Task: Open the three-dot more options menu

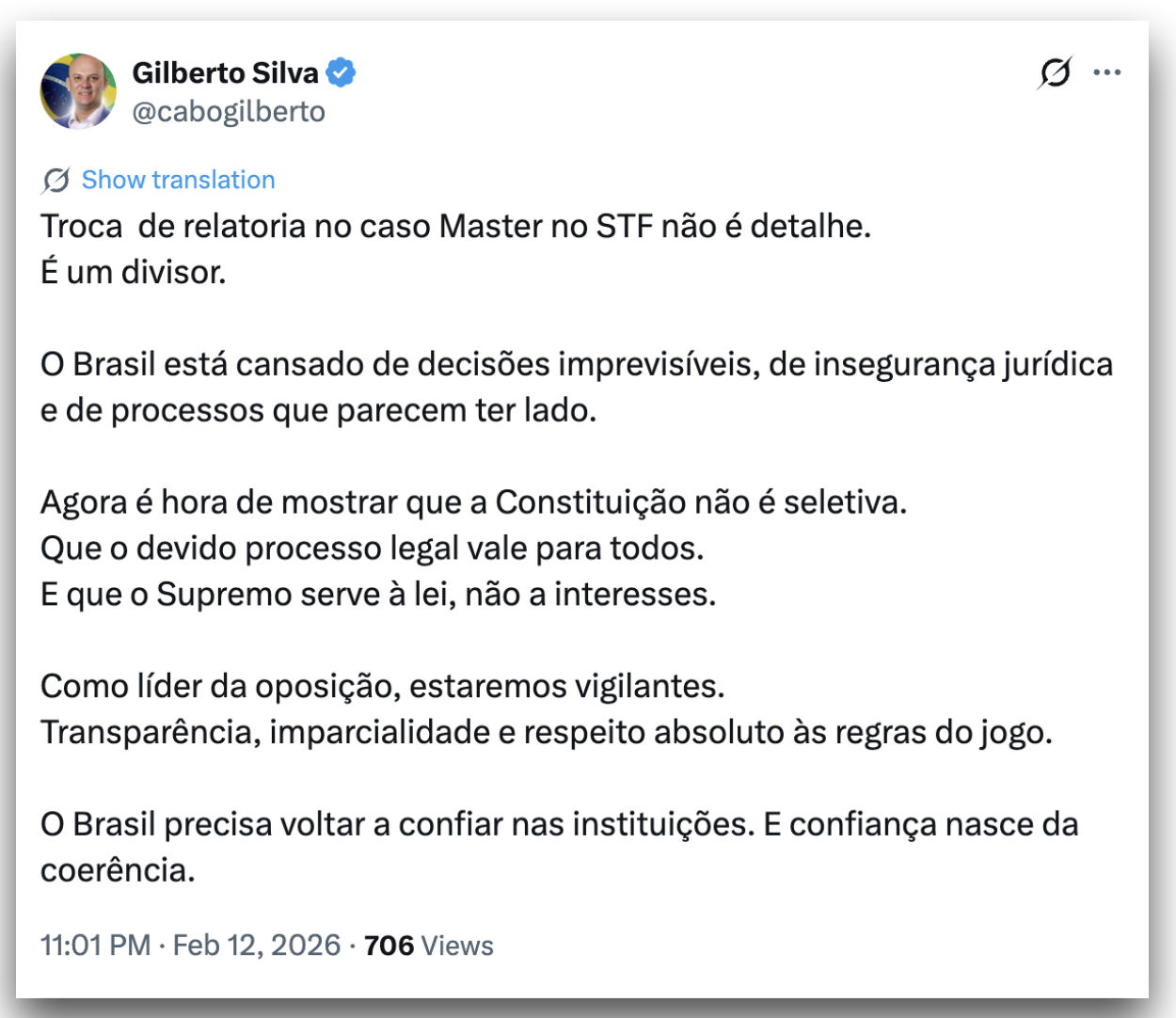Action: coord(1107,72)
